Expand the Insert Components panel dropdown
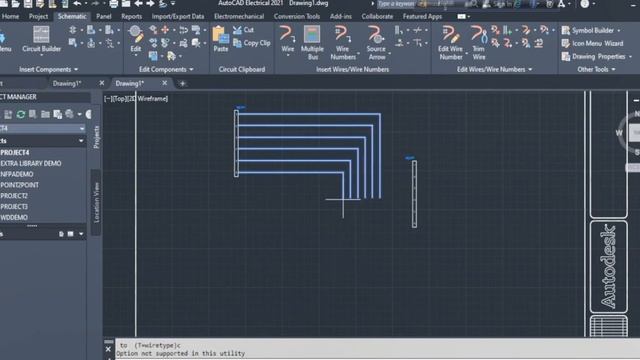 pyautogui.click(x=76, y=70)
